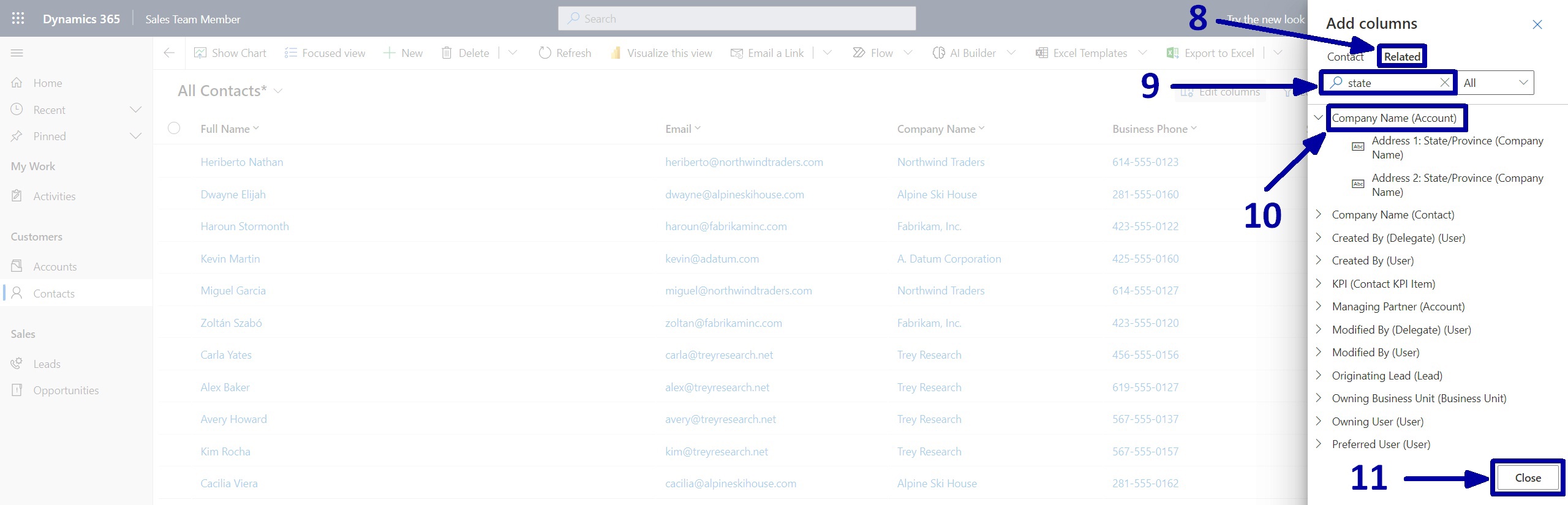
Task: Click Visualize this view
Action: tap(661, 53)
